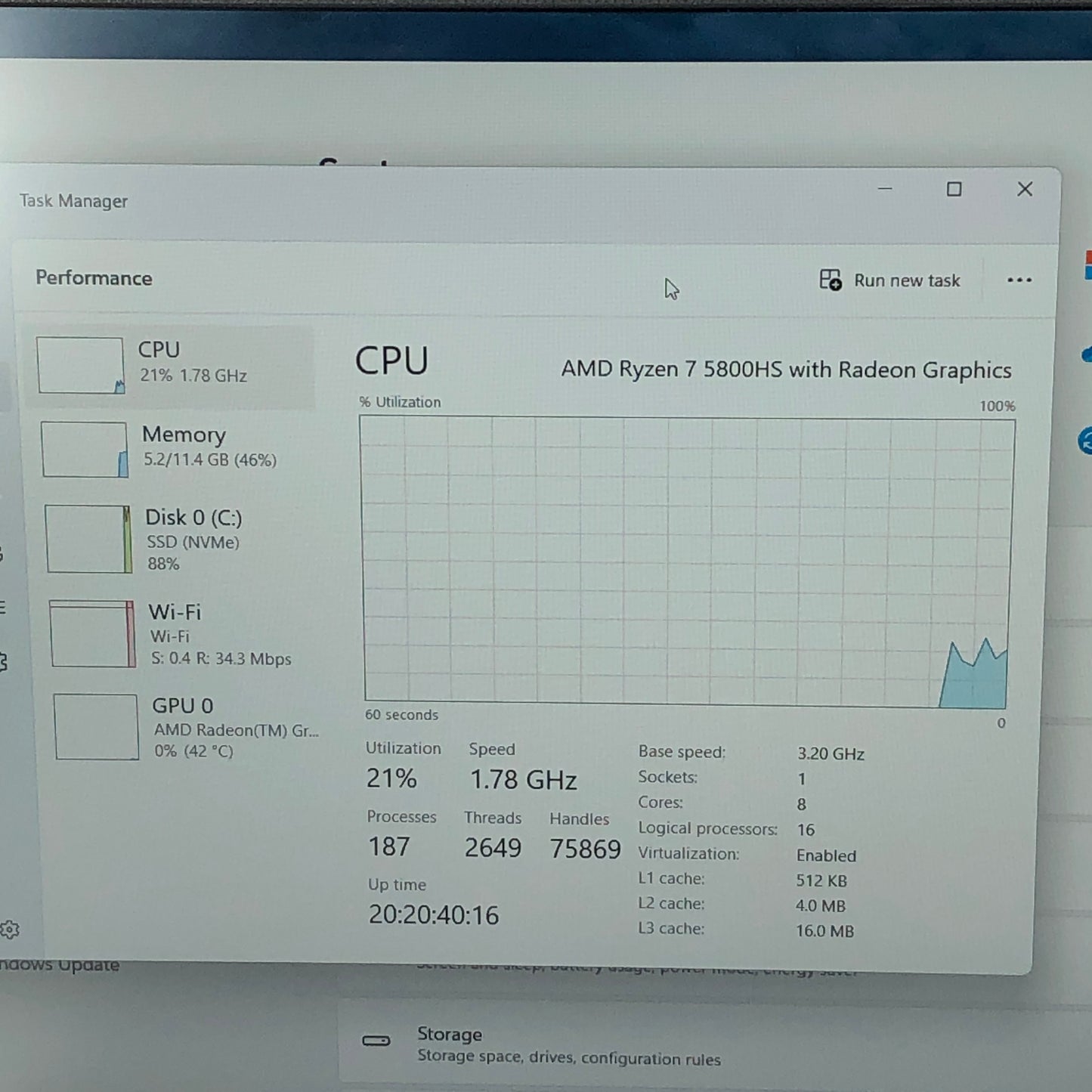Click the '60 seconds' graph label
Viewport: 1092px width, 1092px height.
tap(401, 715)
